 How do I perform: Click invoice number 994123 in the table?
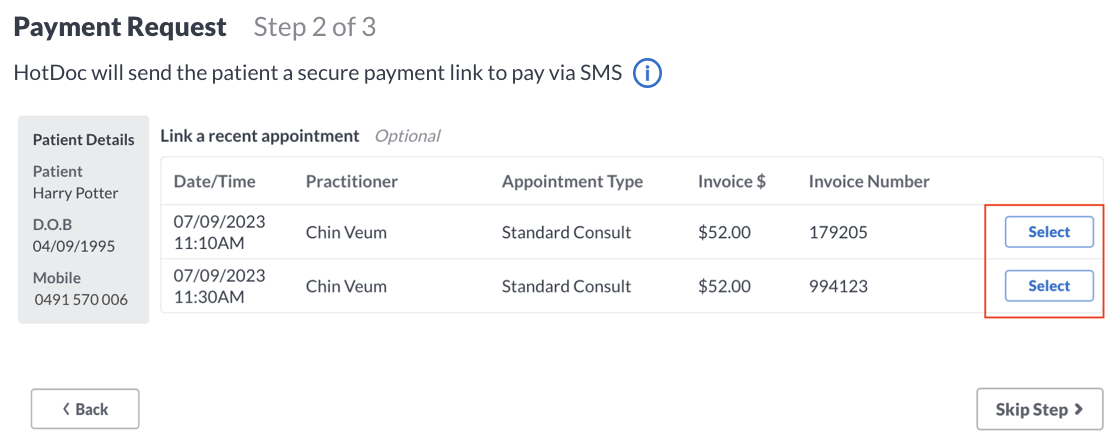pos(838,286)
